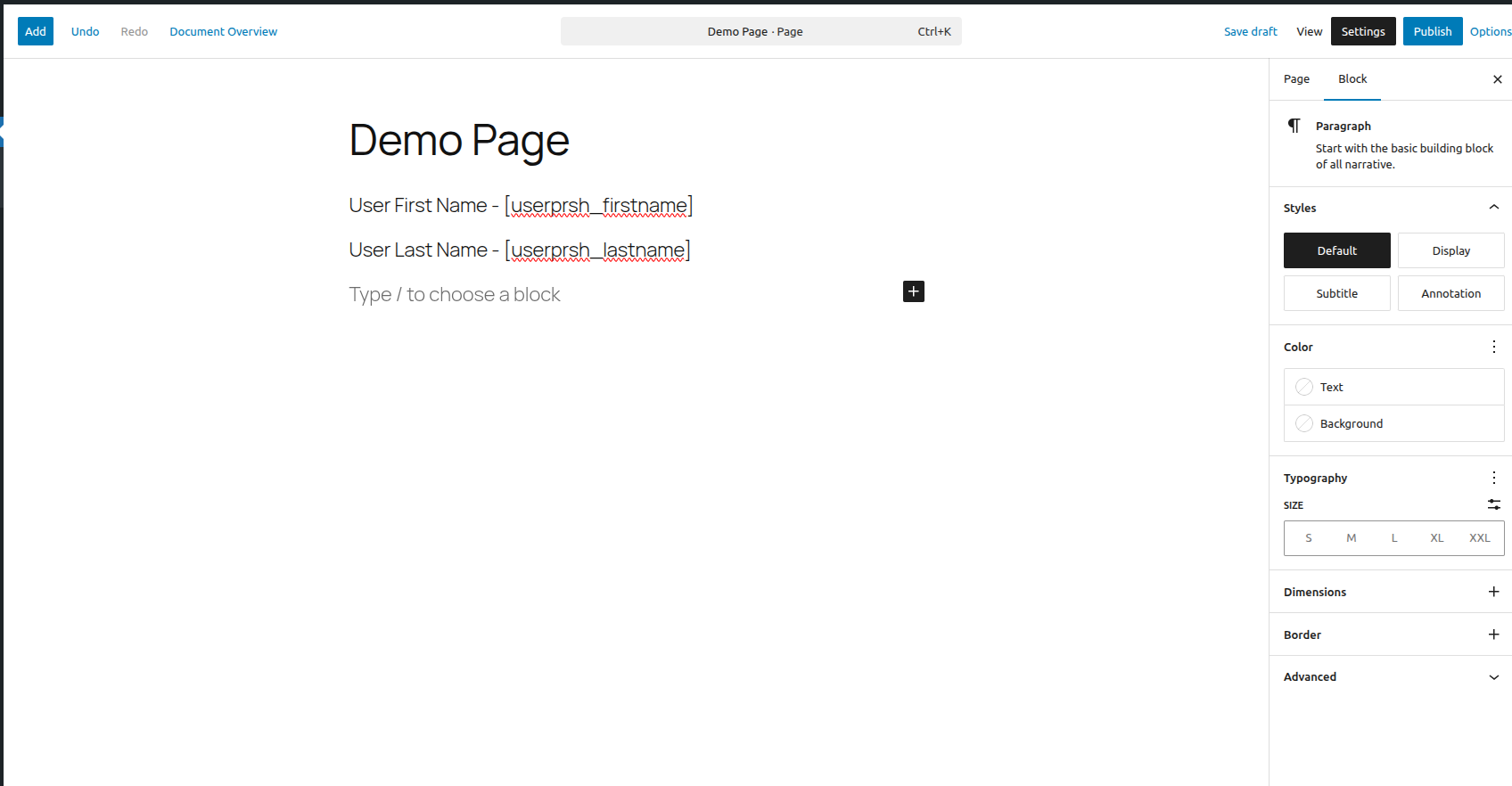Screen dimensions: 1512x786
Task: Click the black add block plus icon
Action: [913, 291]
